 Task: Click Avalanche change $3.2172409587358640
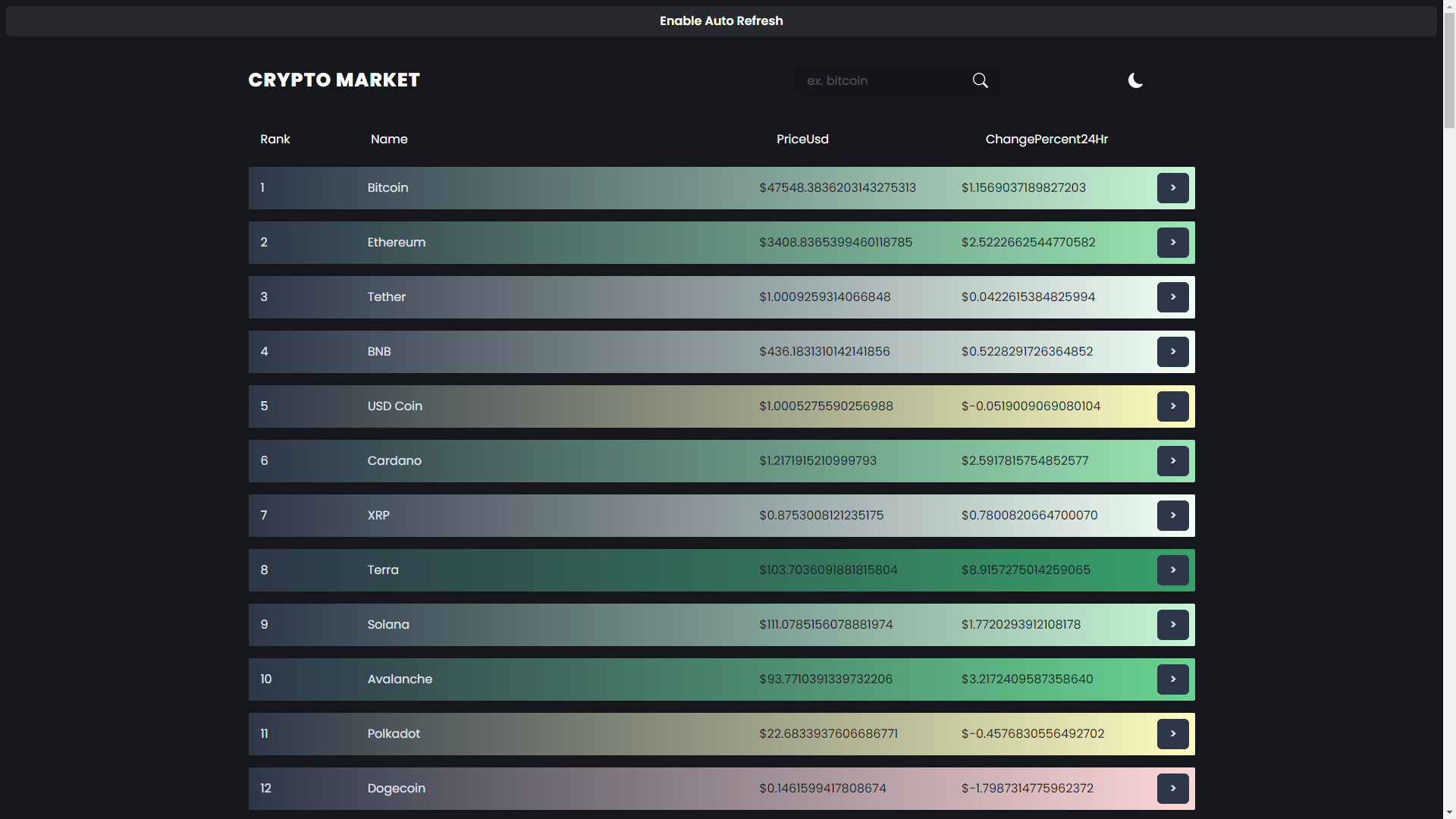[x=1027, y=679]
